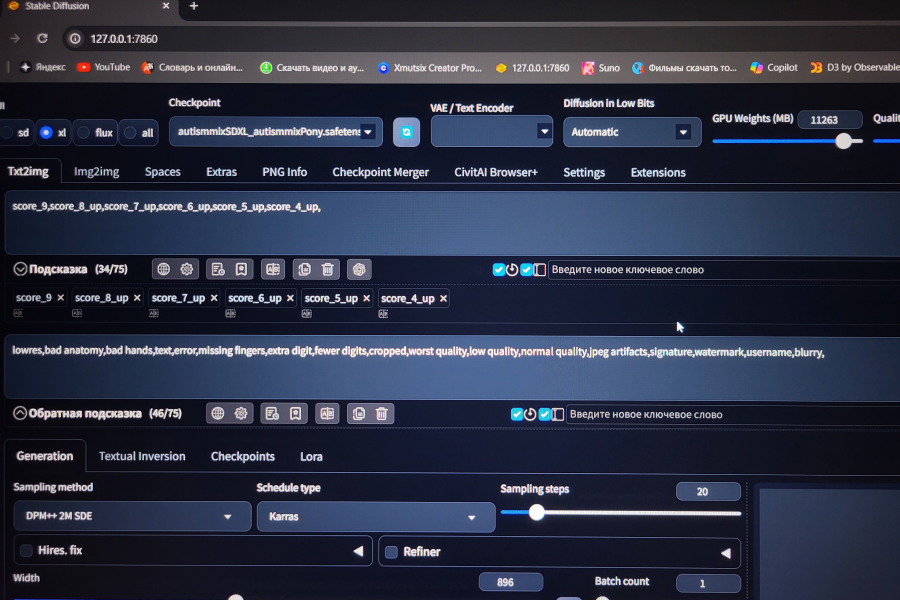Image resolution: width=900 pixels, height=600 pixels.
Task: Switch to the Img2img tab
Action: 96,172
